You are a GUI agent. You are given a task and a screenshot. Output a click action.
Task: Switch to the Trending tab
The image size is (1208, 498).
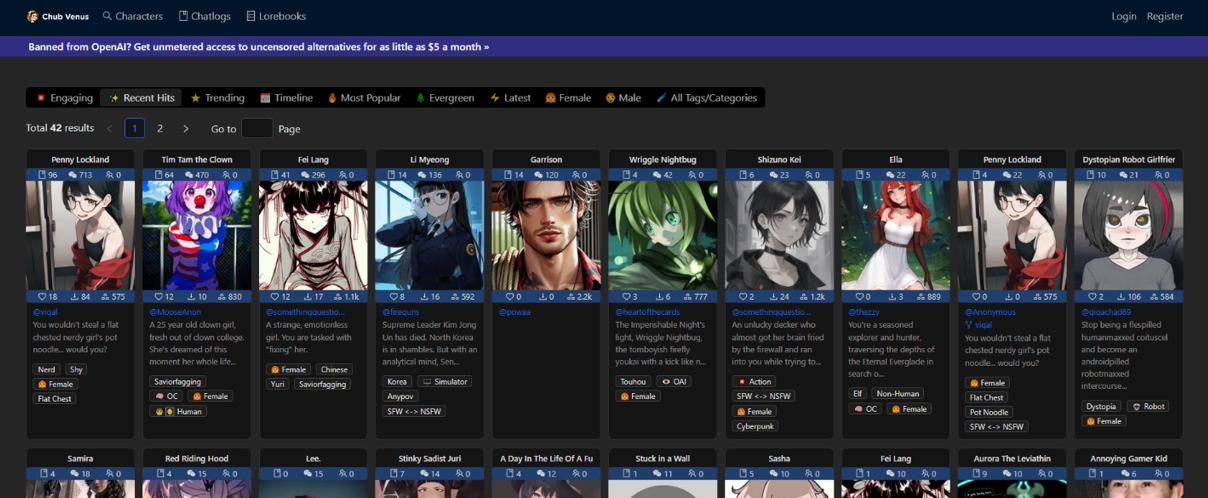[218, 98]
